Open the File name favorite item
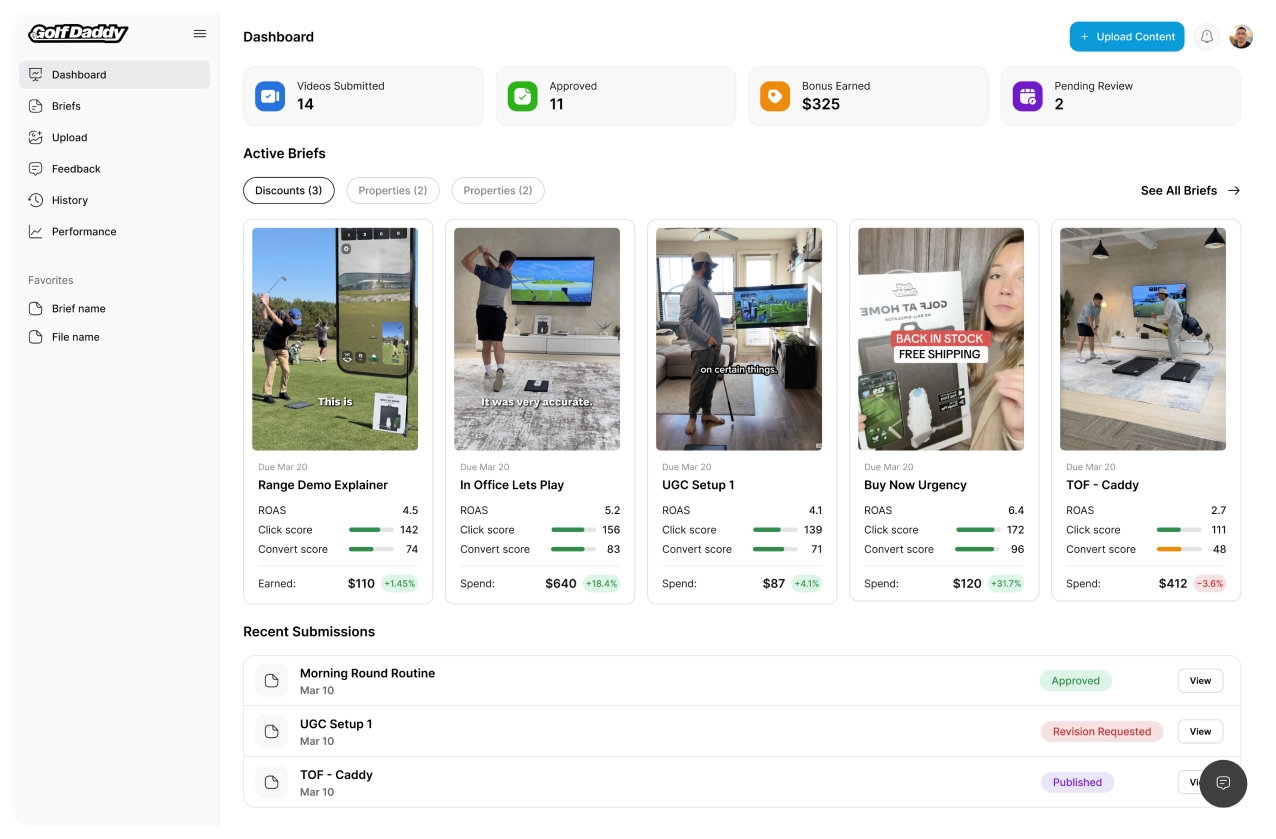 coord(75,337)
